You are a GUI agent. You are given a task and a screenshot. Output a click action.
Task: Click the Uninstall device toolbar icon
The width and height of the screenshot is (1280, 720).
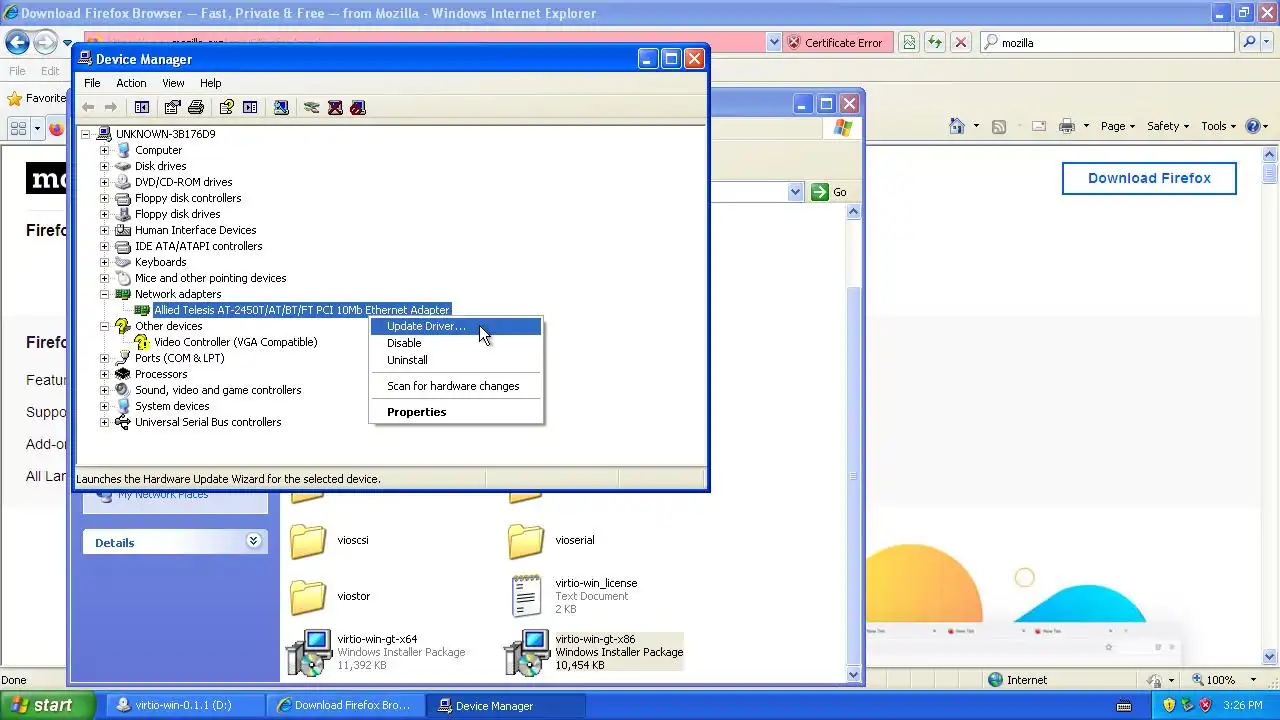pyautogui.click(x=335, y=107)
